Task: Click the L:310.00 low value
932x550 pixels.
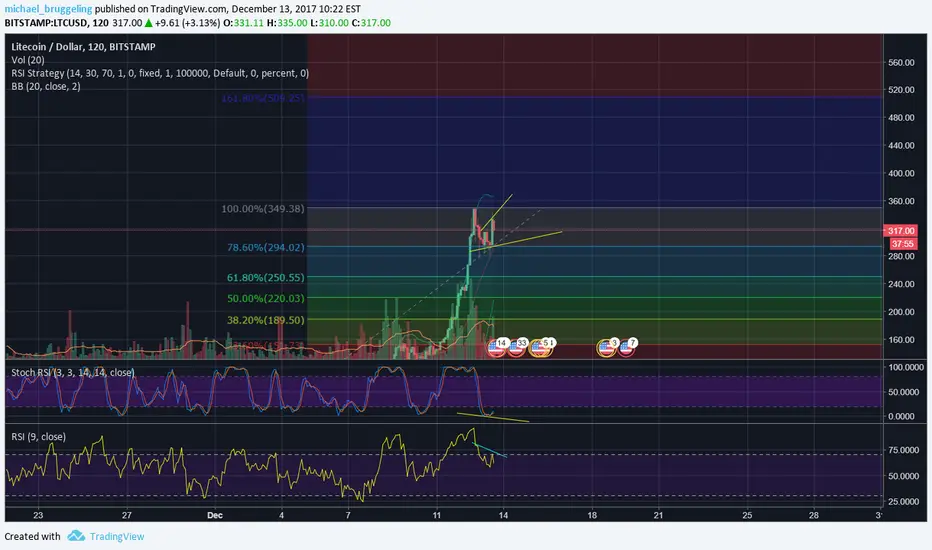Action: (x=329, y=23)
